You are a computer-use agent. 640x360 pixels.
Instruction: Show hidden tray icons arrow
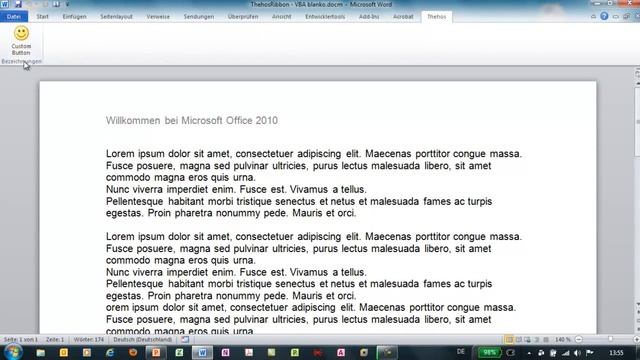[529, 353]
